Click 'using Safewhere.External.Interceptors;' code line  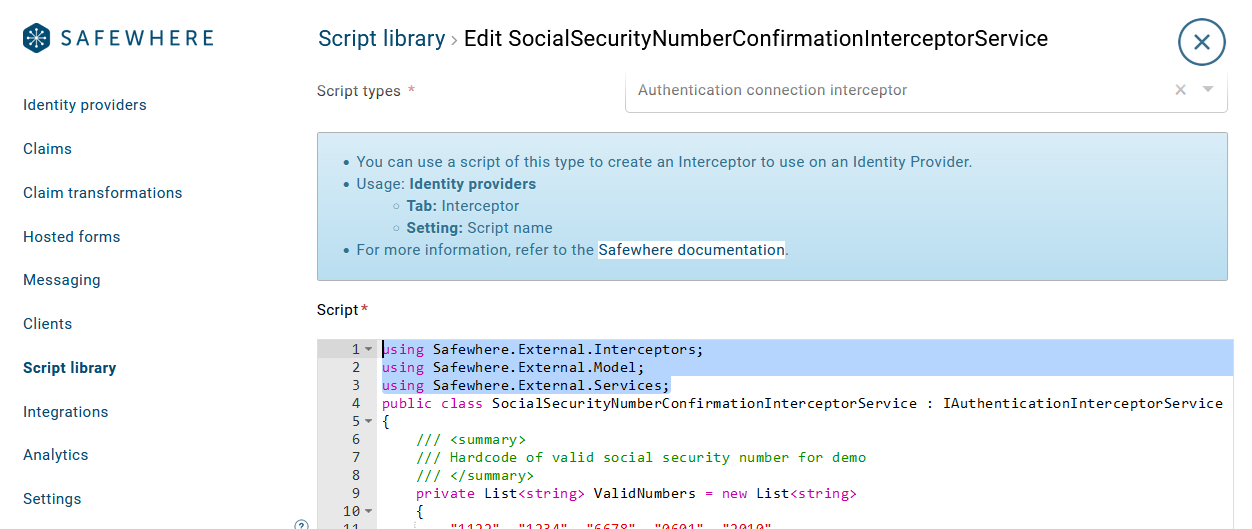(x=543, y=350)
